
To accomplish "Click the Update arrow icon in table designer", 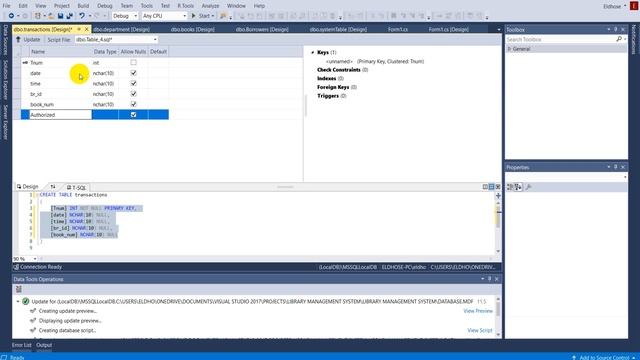I will 18,40.
